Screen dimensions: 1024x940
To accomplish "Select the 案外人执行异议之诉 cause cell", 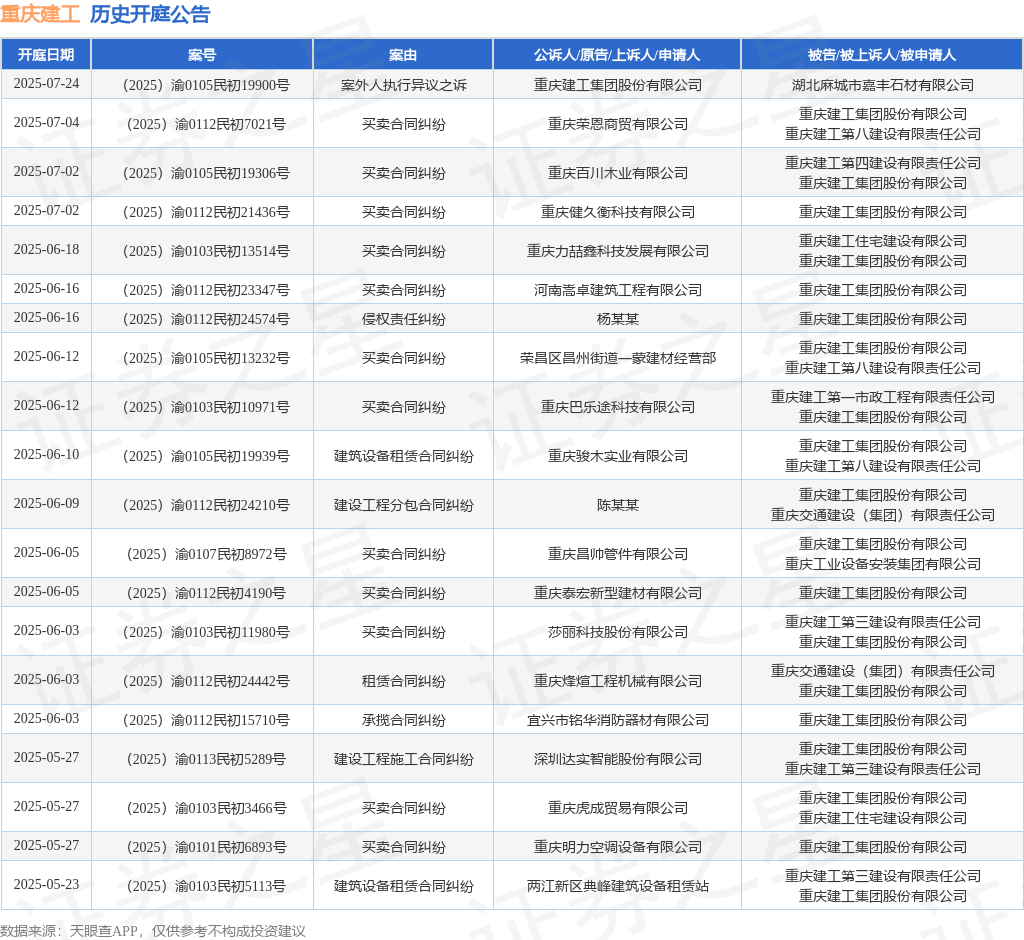I will point(404,85).
